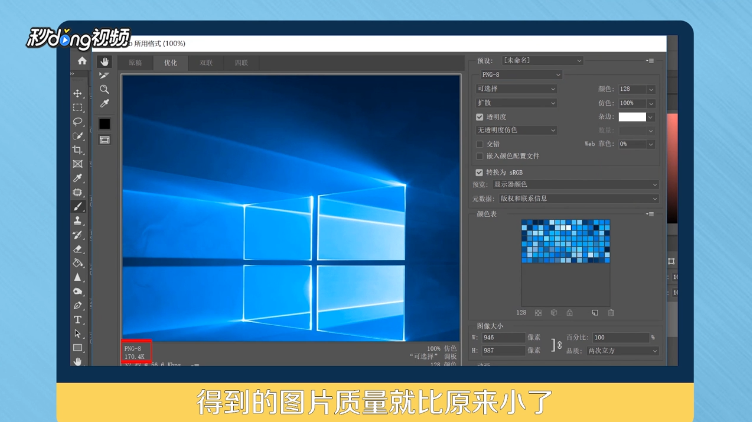Screen dimensions: 752x422
Task: Click the trash delete color icon
Action: point(611,313)
